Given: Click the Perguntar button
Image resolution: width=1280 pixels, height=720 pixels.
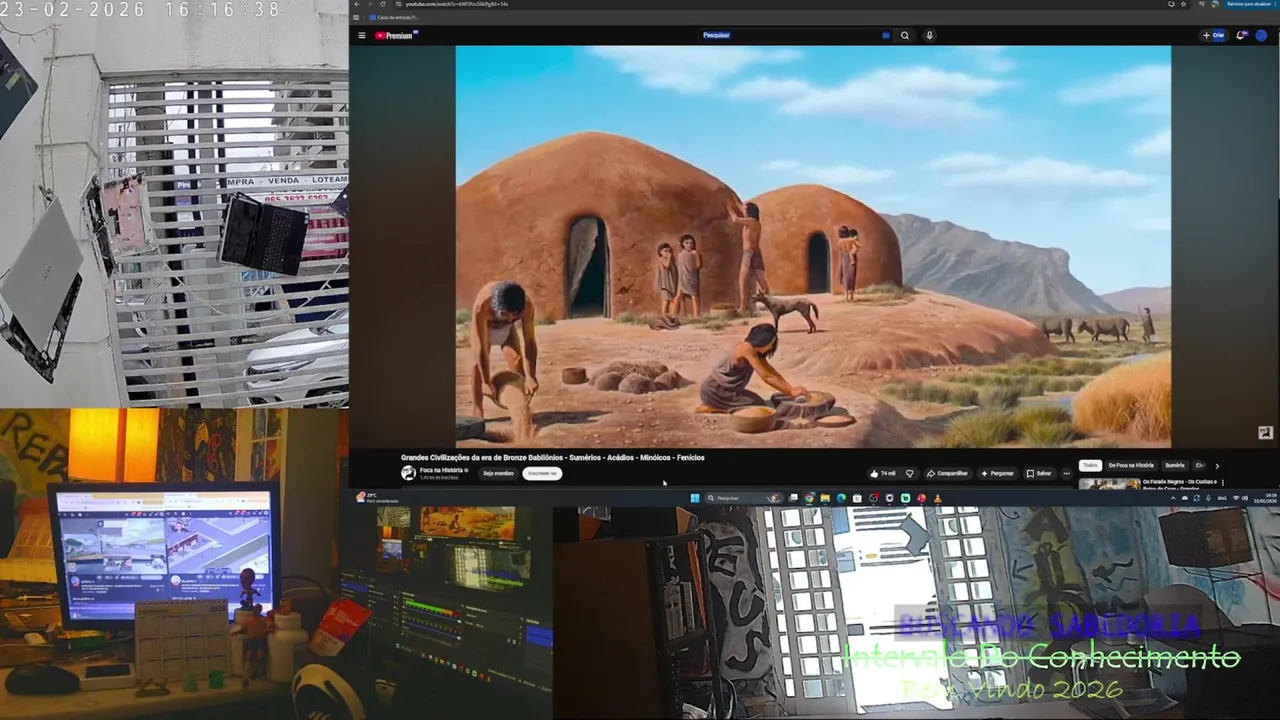Looking at the screenshot, I should coord(997,474).
